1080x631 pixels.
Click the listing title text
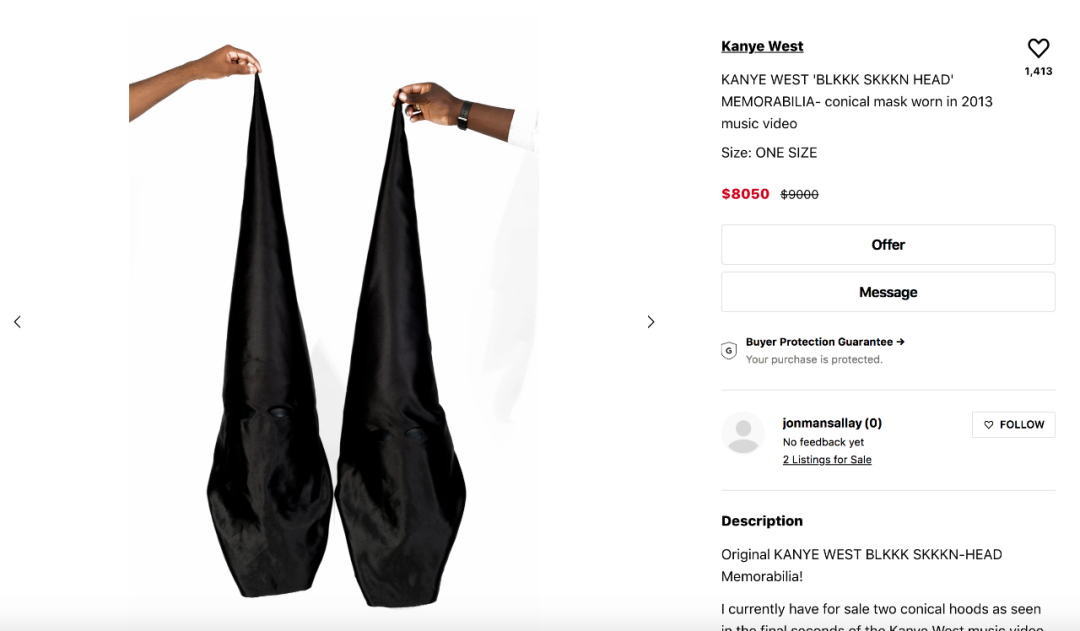pos(858,101)
